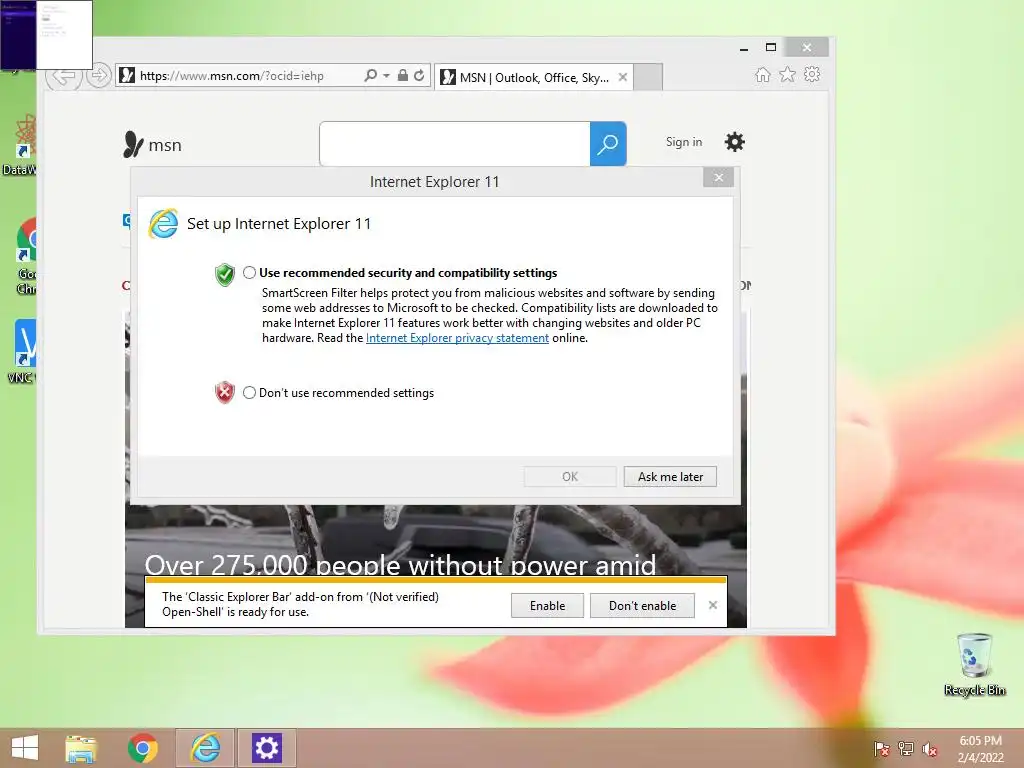Click the Over 275,000 people headline
The height and width of the screenshot is (768, 1024).
coord(400,564)
